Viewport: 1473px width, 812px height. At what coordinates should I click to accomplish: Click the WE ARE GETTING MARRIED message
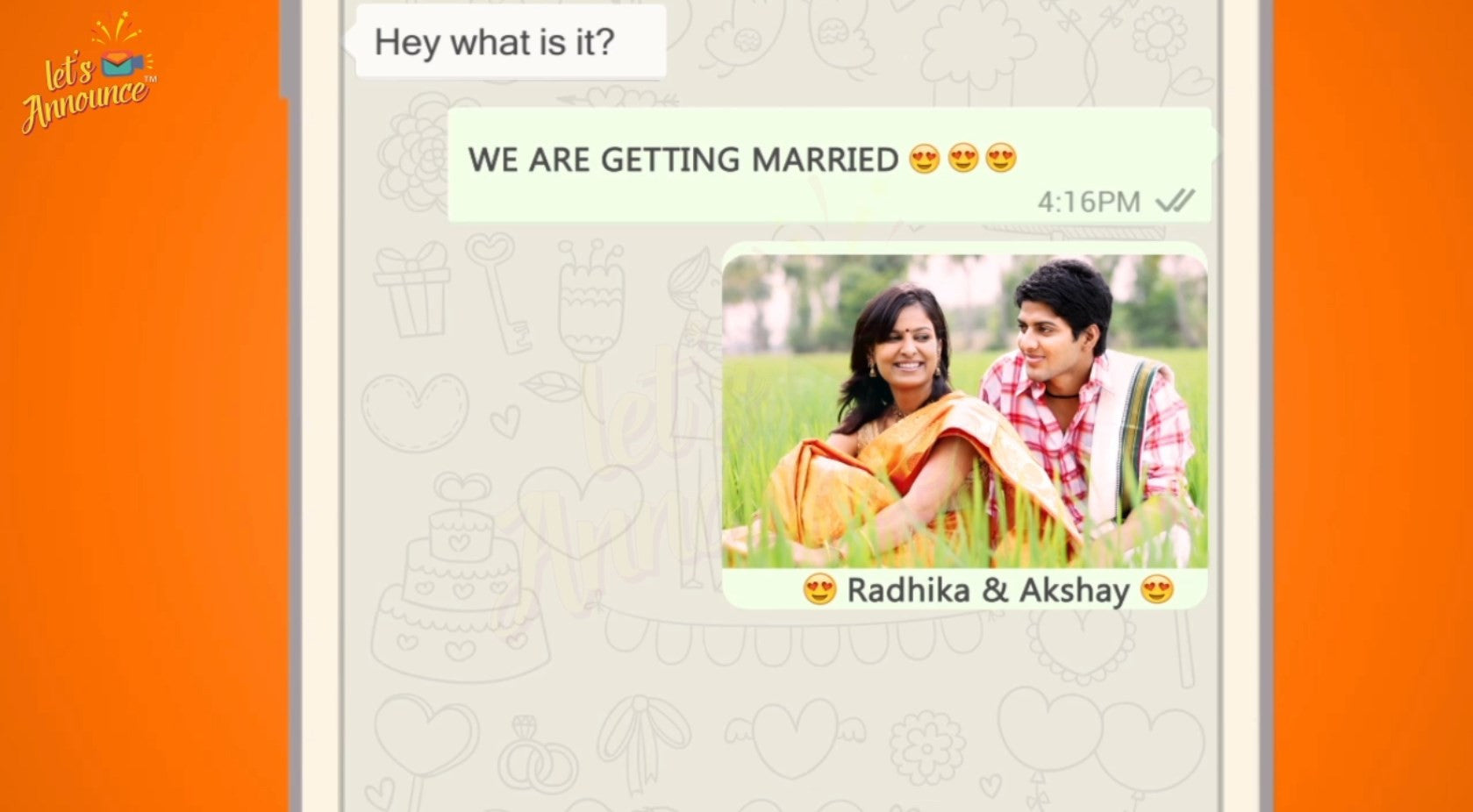(x=829, y=165)
